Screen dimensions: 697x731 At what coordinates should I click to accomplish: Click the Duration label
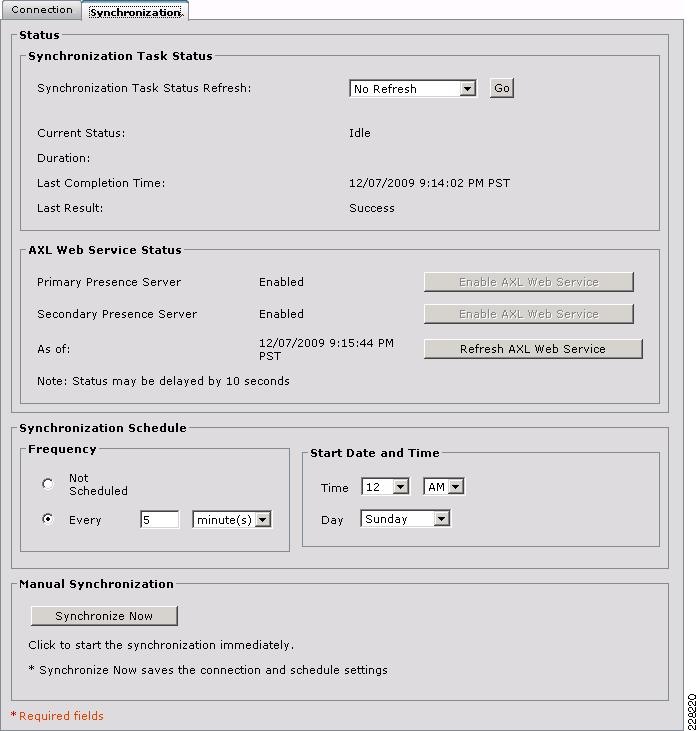(63, 158)
